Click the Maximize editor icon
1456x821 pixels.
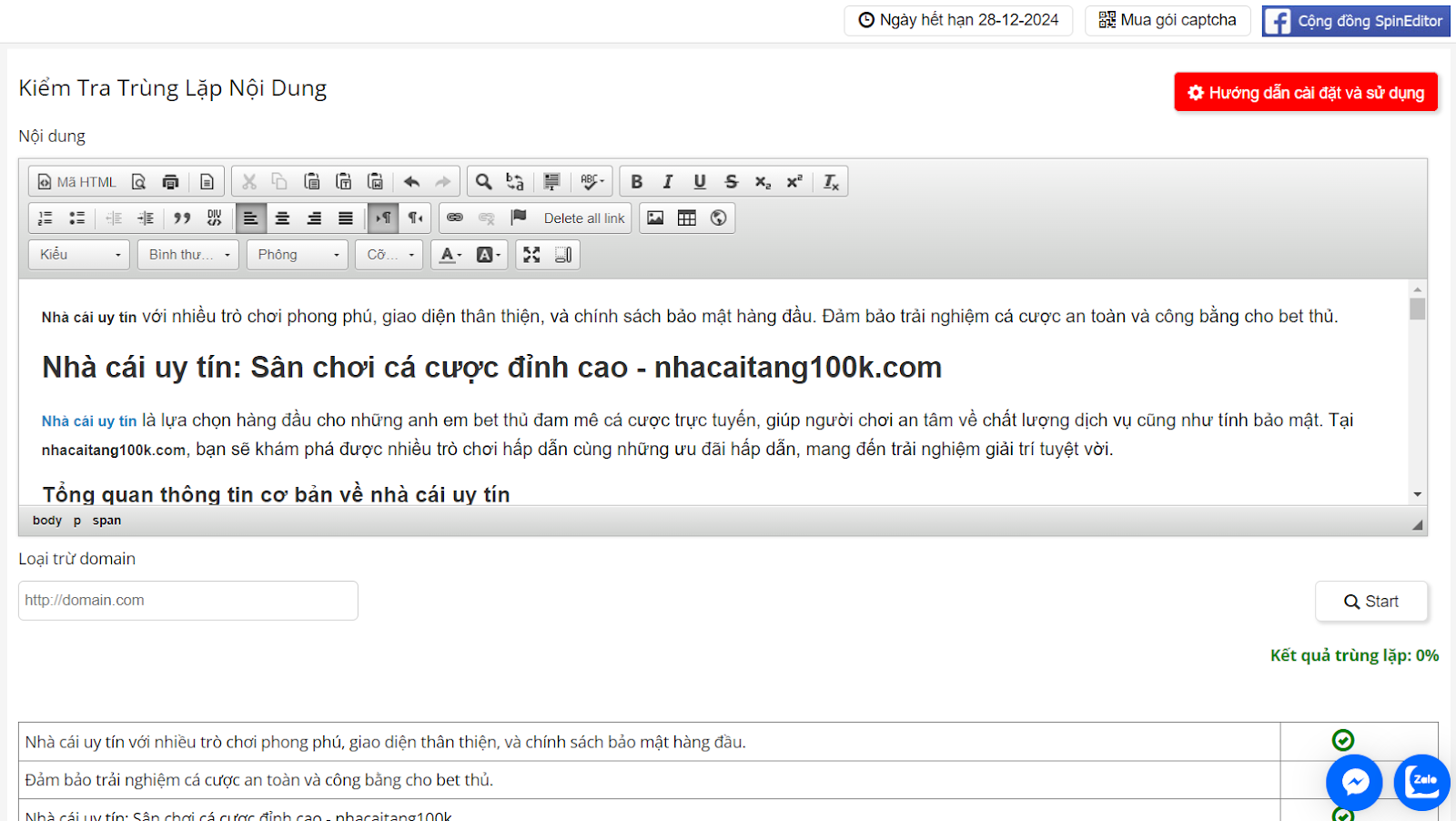pos(531,255)
